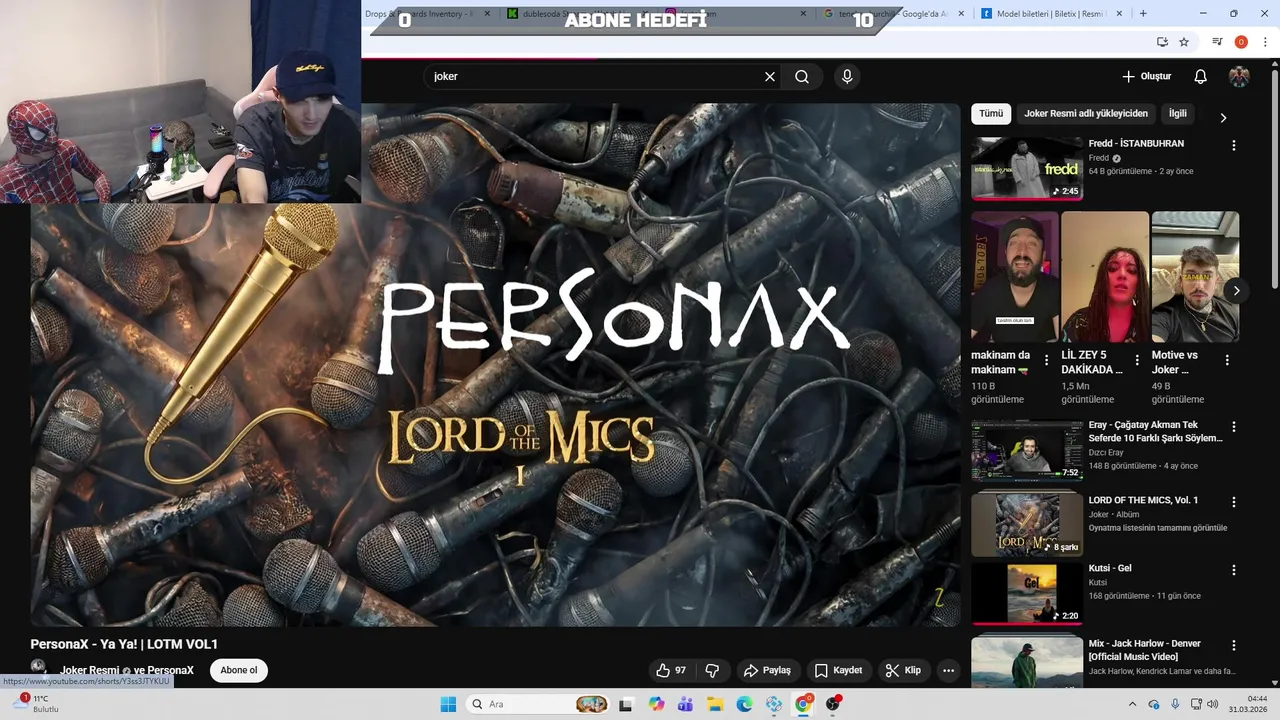Screen dimensions: 1280x720
Task: Open volume control in system tray
Action: 1212,704
